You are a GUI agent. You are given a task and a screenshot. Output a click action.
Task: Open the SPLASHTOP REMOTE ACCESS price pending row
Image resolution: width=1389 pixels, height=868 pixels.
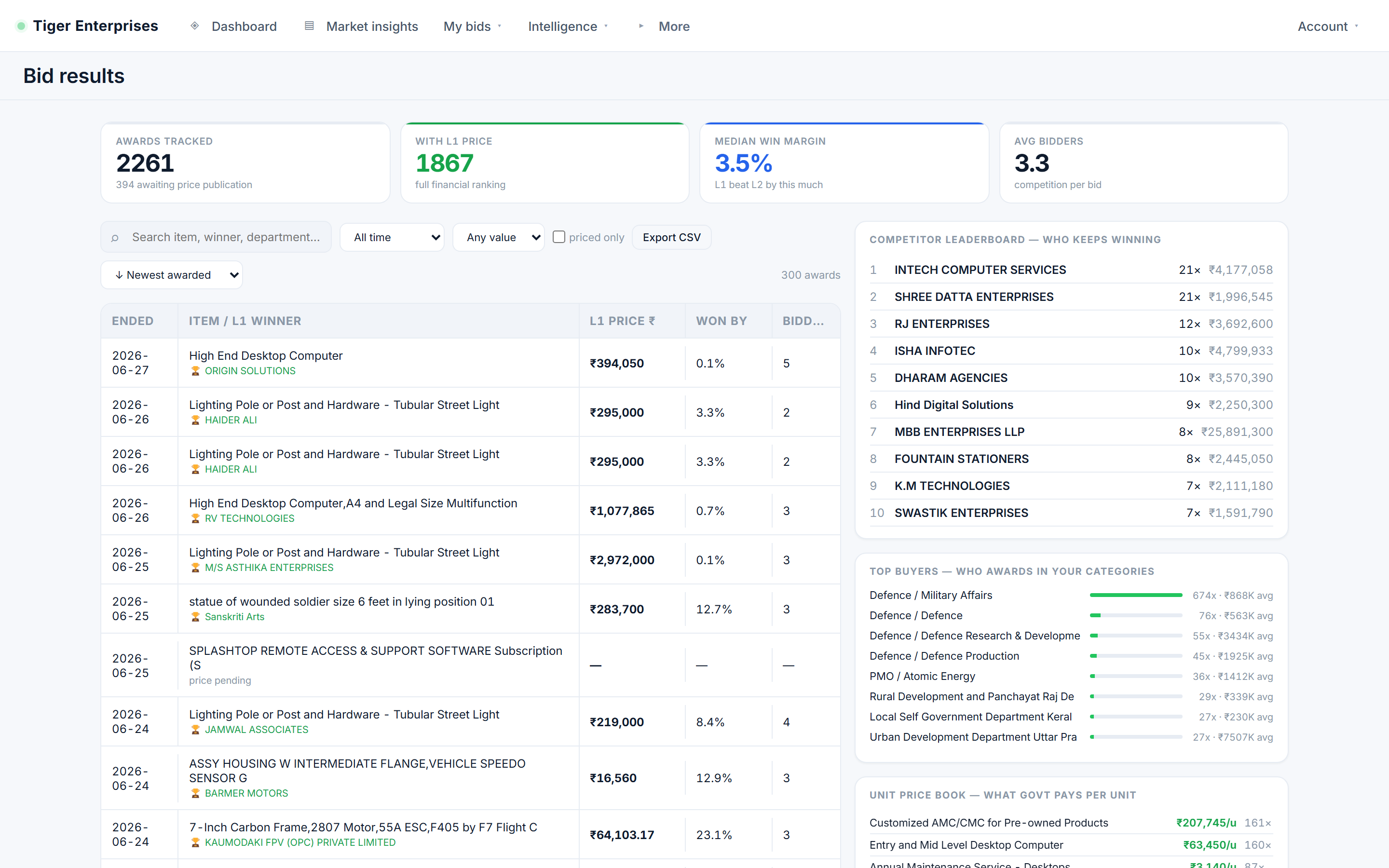pyautogui.click(x=471, y=665)
